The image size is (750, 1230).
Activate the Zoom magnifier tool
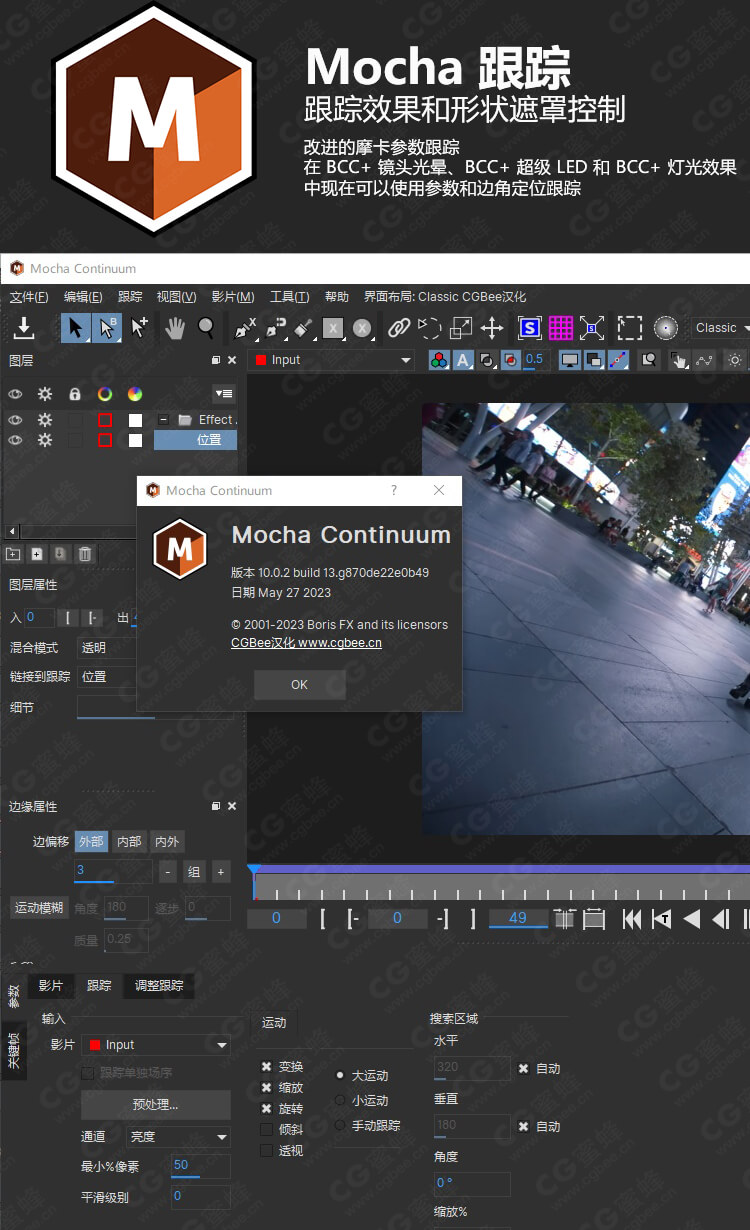pos(206,327)
